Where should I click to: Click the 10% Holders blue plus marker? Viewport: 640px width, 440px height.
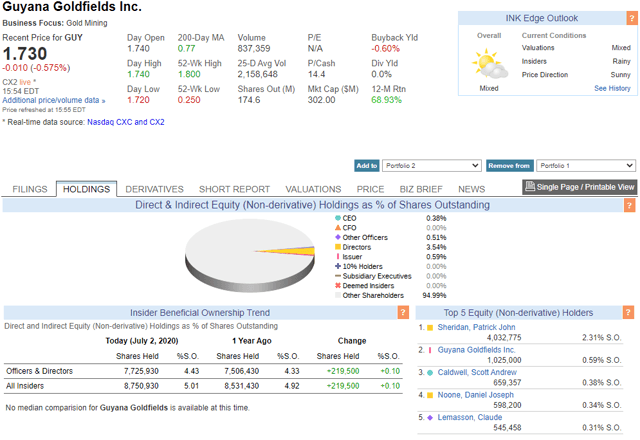(x=338, y=266)
